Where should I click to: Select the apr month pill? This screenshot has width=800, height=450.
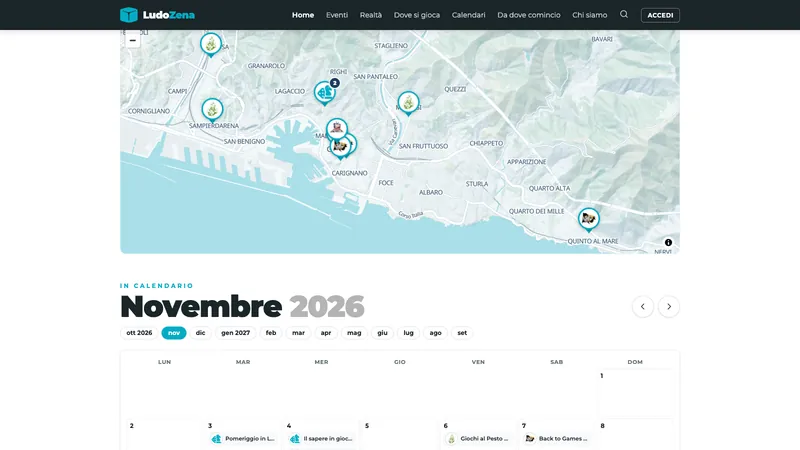(326, 333)
